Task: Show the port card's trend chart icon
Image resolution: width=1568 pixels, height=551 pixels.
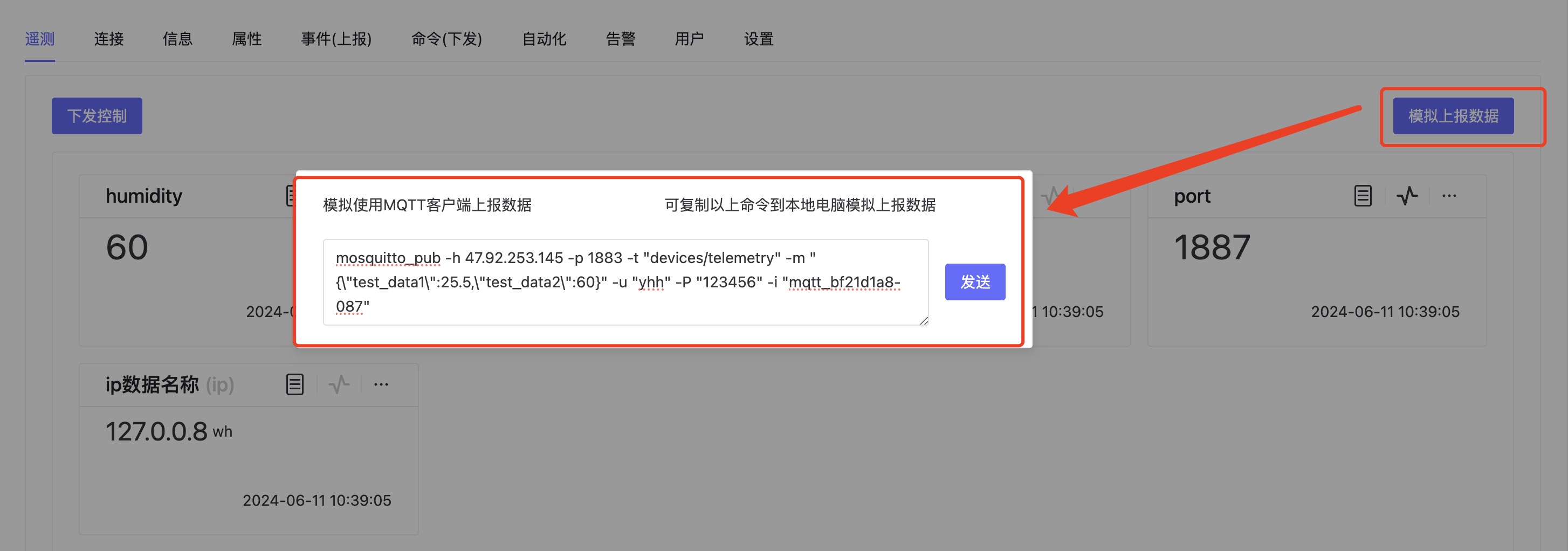Action: click(x=1407, y=196)
